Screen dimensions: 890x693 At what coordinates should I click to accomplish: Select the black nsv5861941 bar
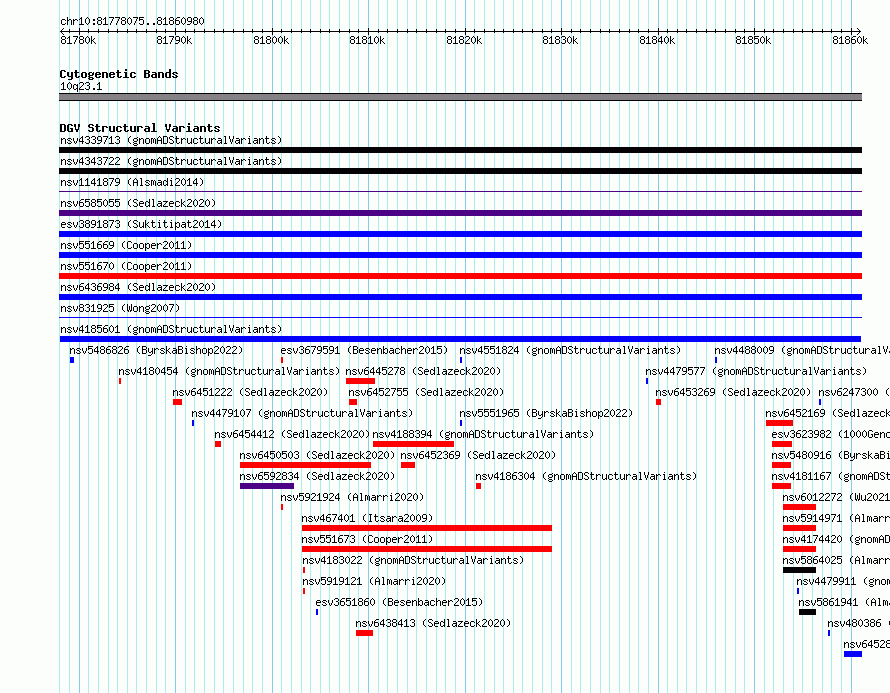807,612
